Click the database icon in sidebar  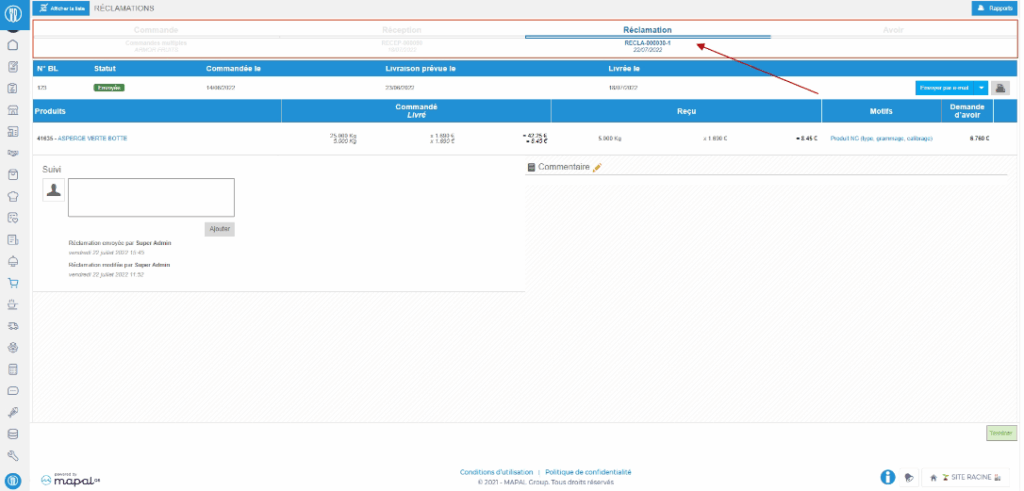[x=13, y=434]
